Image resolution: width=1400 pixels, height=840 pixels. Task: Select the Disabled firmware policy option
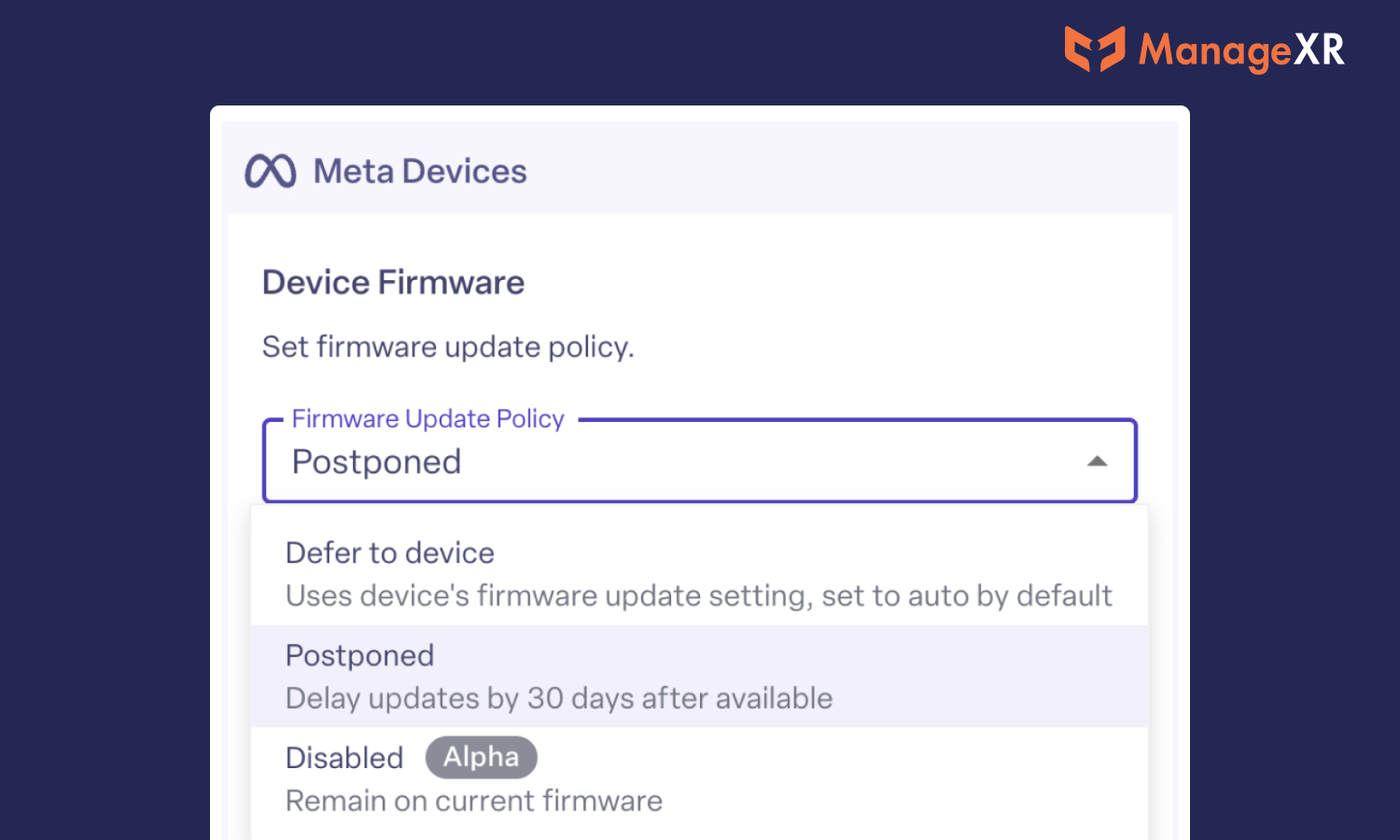699,779
